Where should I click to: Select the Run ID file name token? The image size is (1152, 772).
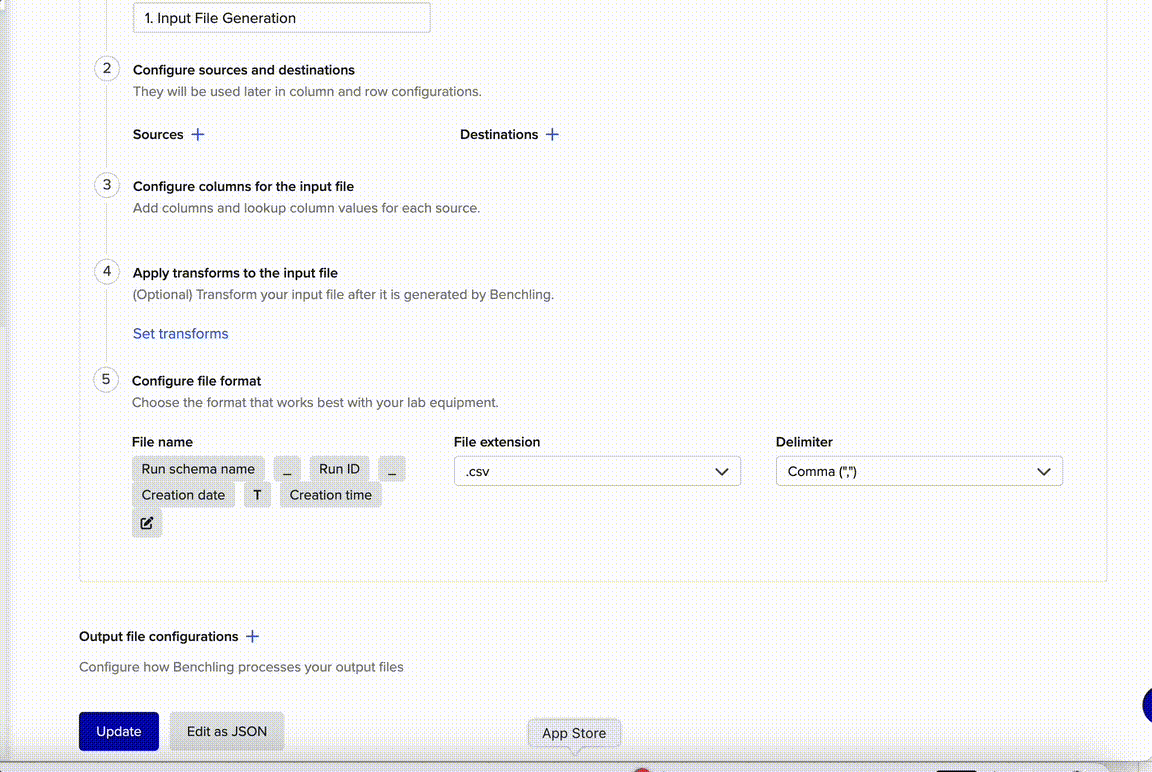(339, 469)
